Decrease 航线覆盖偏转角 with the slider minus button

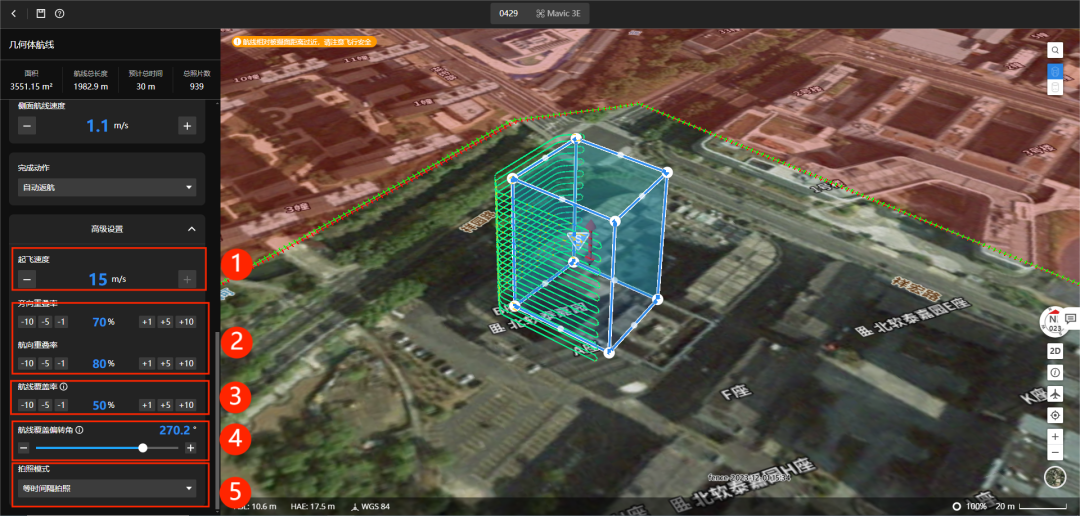[x=23, y=448]
